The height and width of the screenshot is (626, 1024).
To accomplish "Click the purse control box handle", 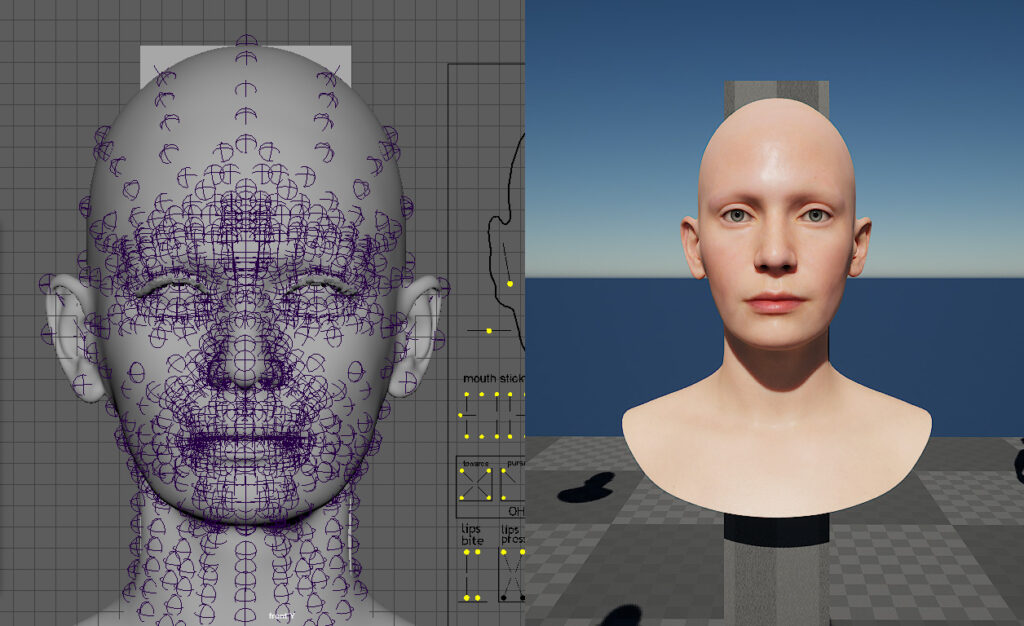I will tap(504, 469).
